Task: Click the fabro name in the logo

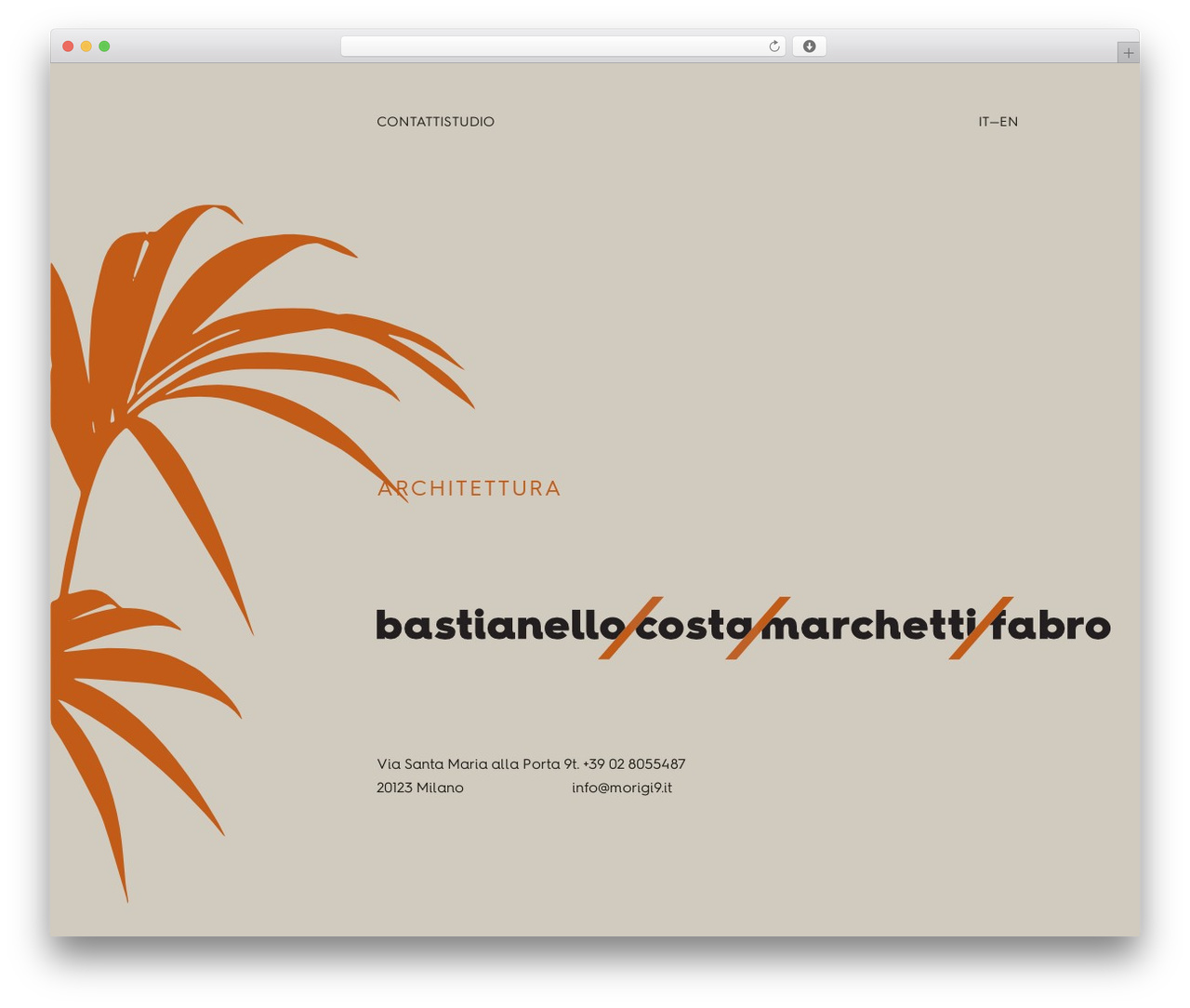Action: coord(1051,624)
